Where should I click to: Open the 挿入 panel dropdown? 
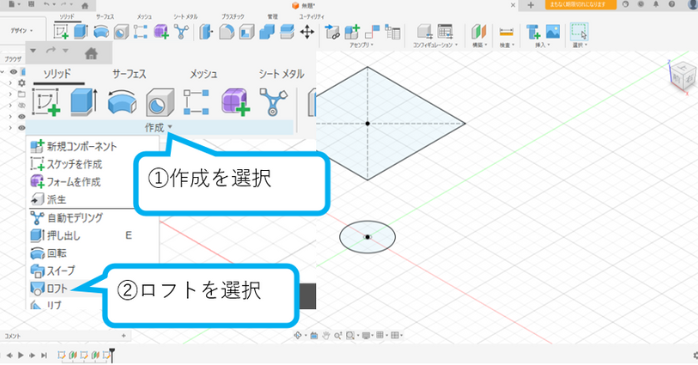point(542,45)
